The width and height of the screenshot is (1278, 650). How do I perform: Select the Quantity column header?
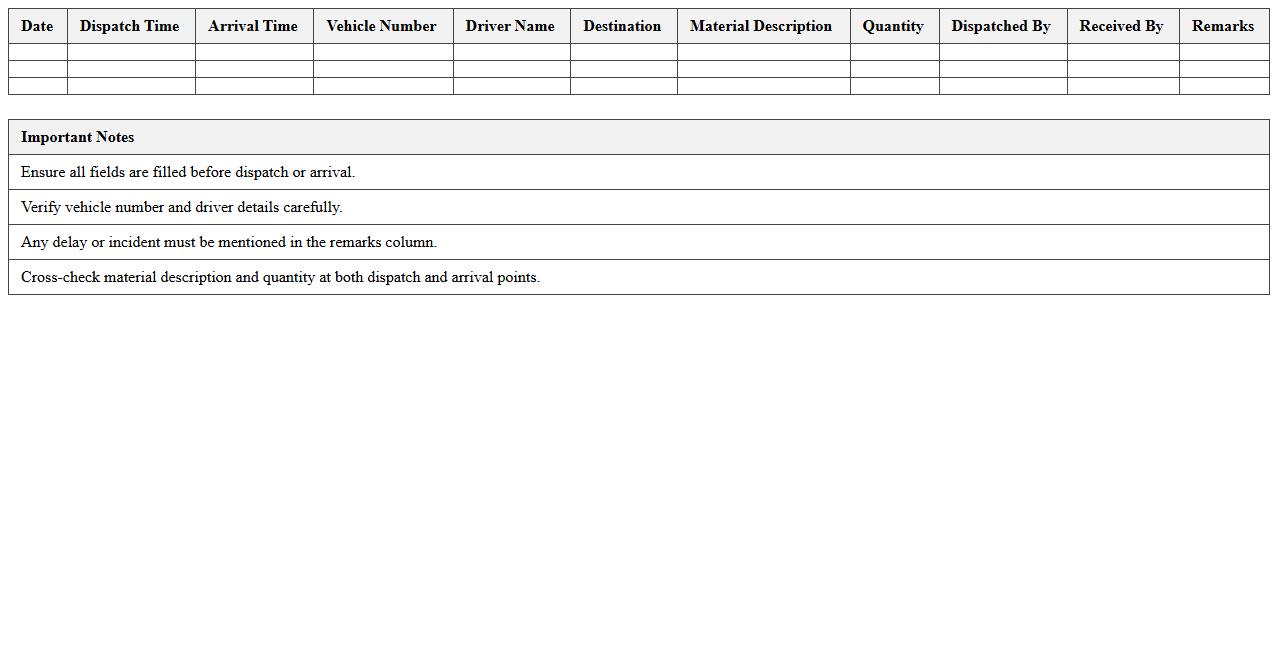click(893, 26)
